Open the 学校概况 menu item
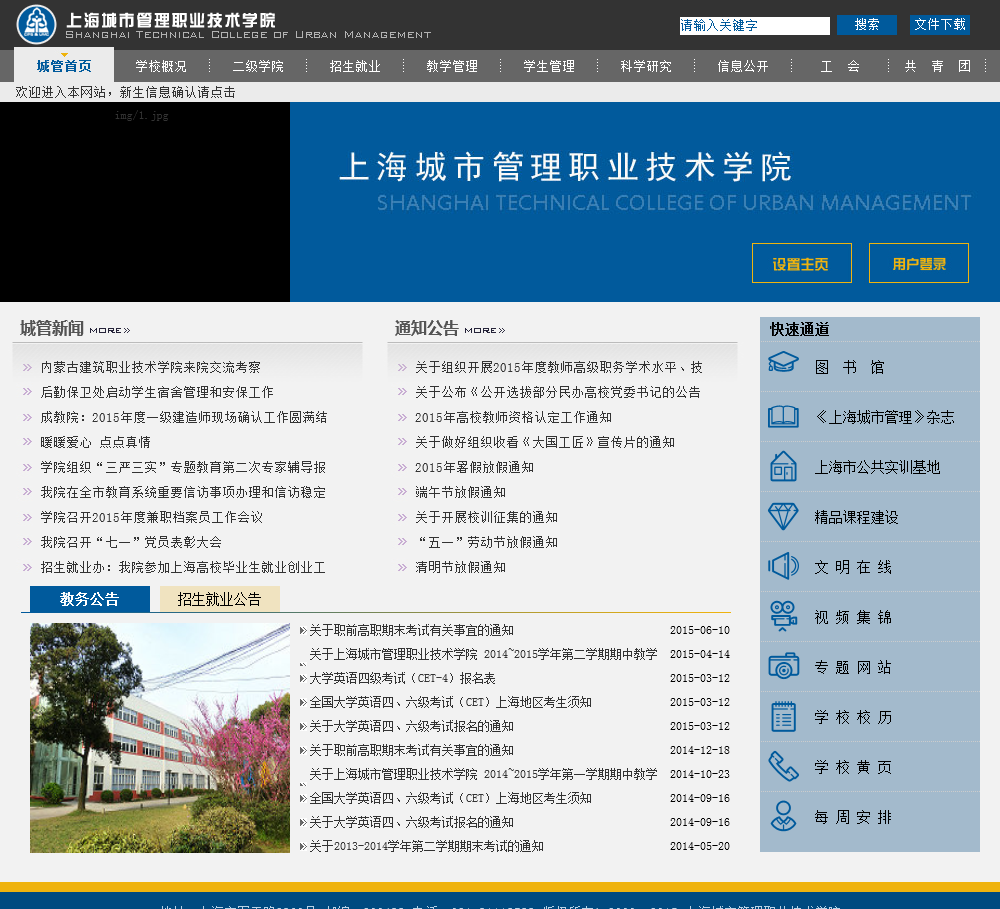Image resolution: width=1000 pixels, height=909 pixels. (161, 67)
